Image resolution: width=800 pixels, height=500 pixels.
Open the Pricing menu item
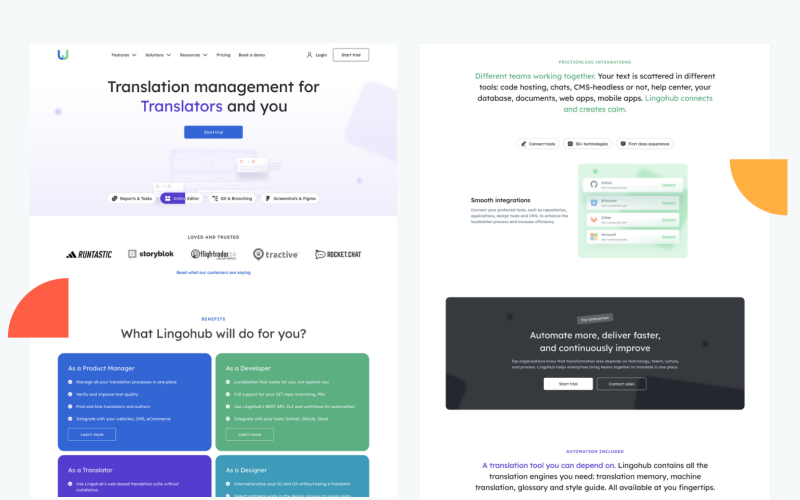223,55
